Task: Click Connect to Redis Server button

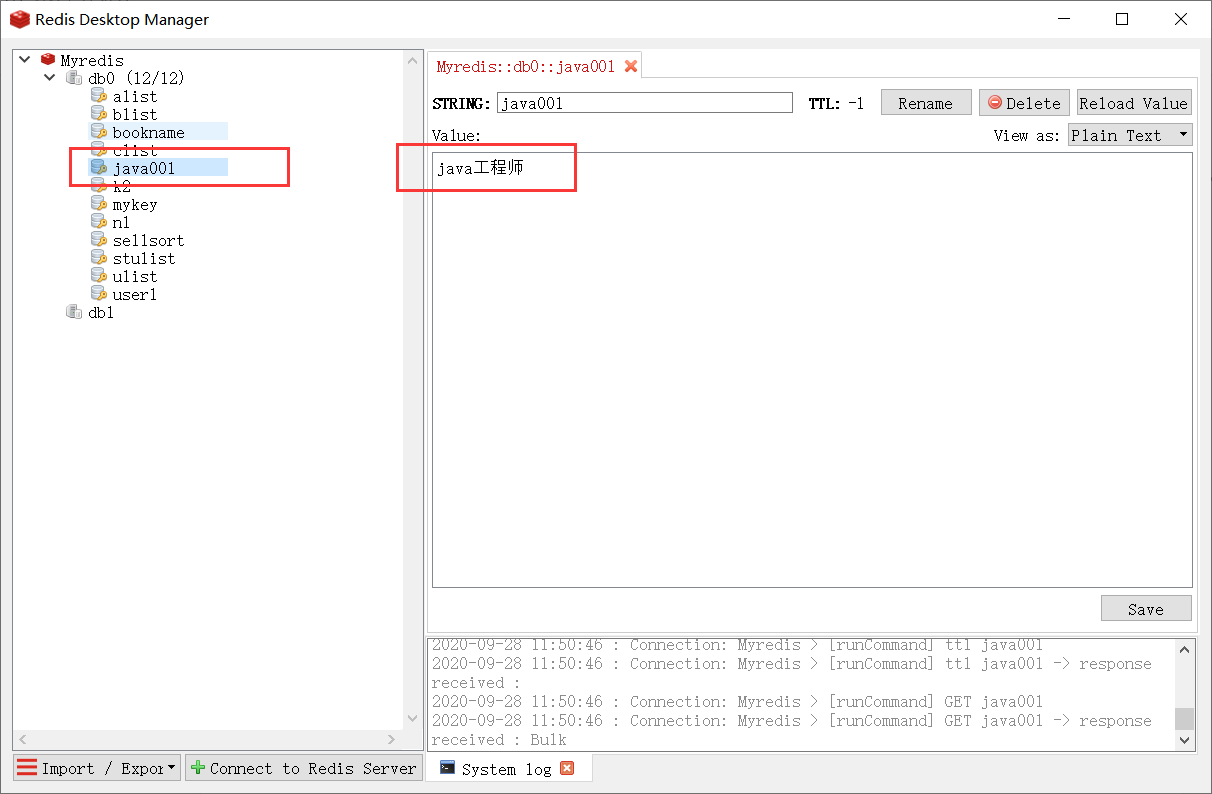Action: pyautogui.click(x=304, y=768)
